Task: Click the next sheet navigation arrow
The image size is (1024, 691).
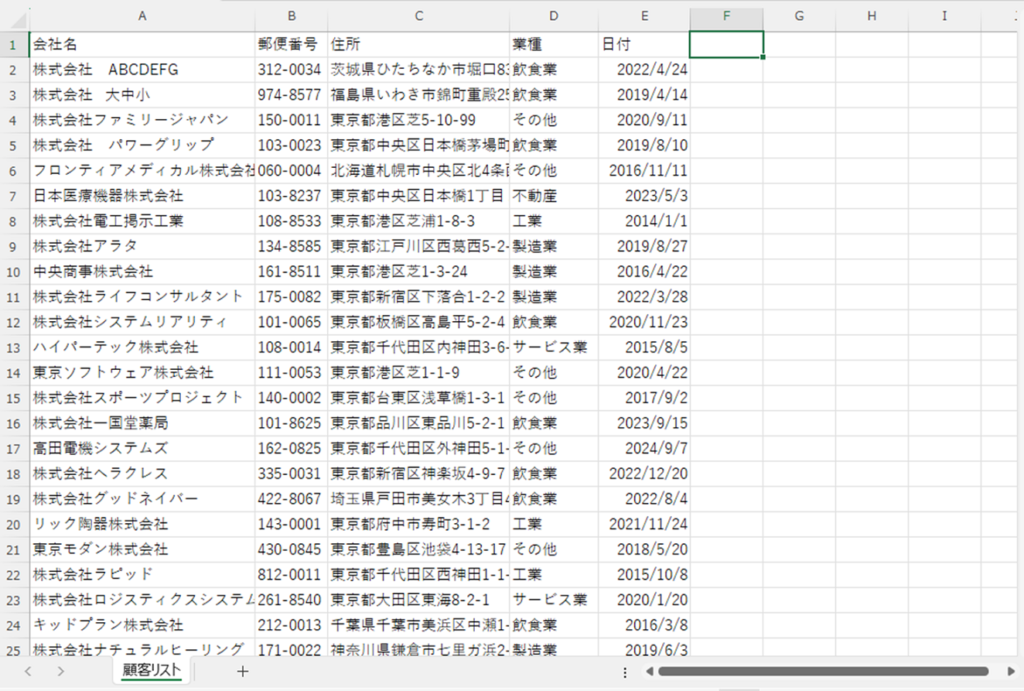Action: pyautogui.click(x=61, y=671)
